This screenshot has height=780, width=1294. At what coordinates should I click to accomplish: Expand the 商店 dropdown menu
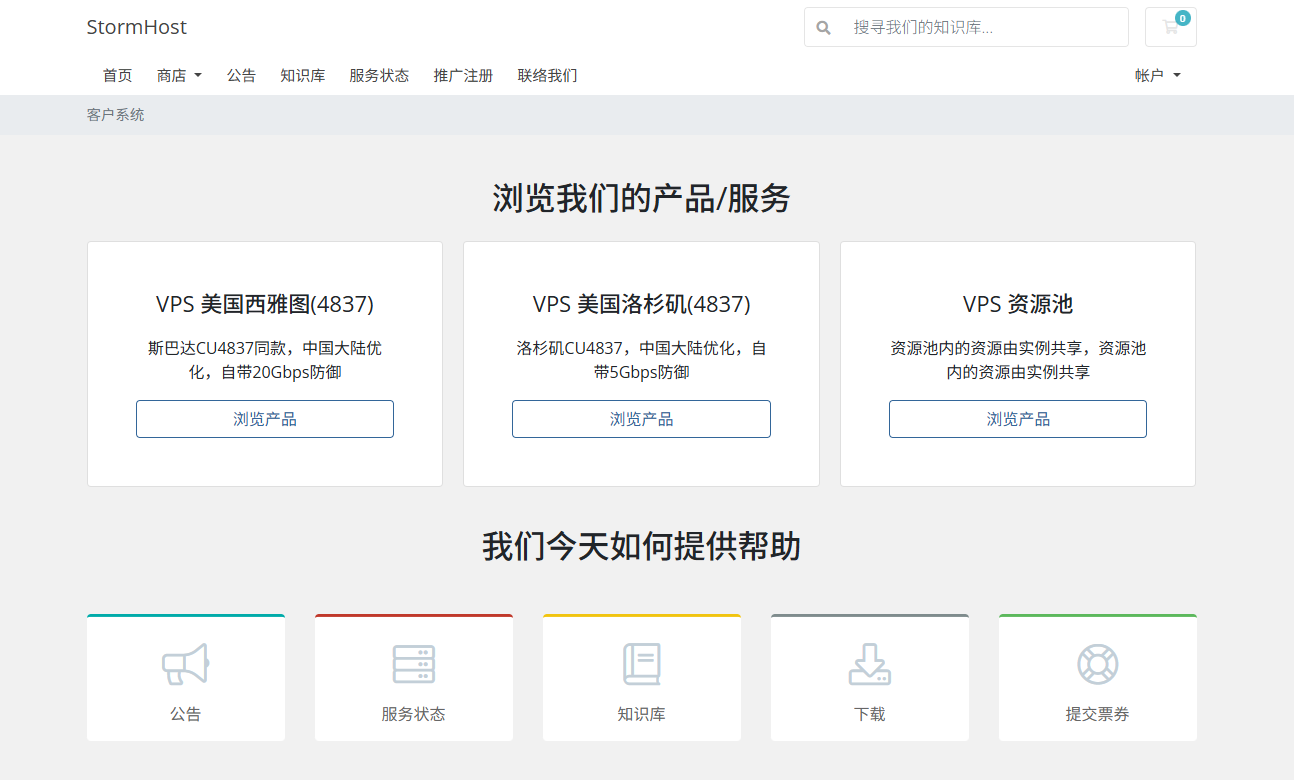tap(179, 75)
